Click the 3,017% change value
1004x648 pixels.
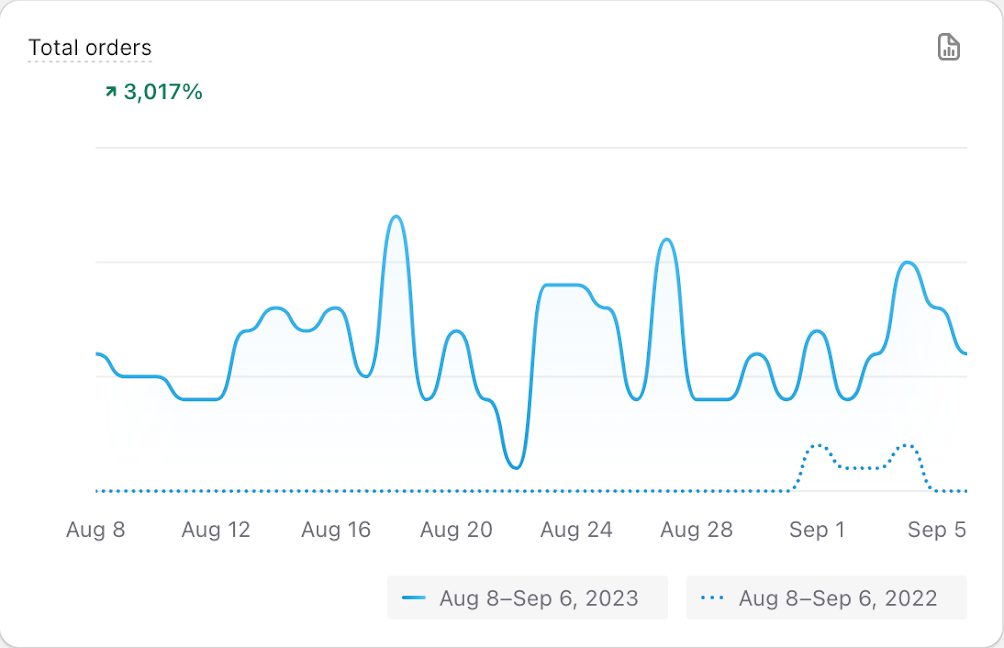coord(163,92)
